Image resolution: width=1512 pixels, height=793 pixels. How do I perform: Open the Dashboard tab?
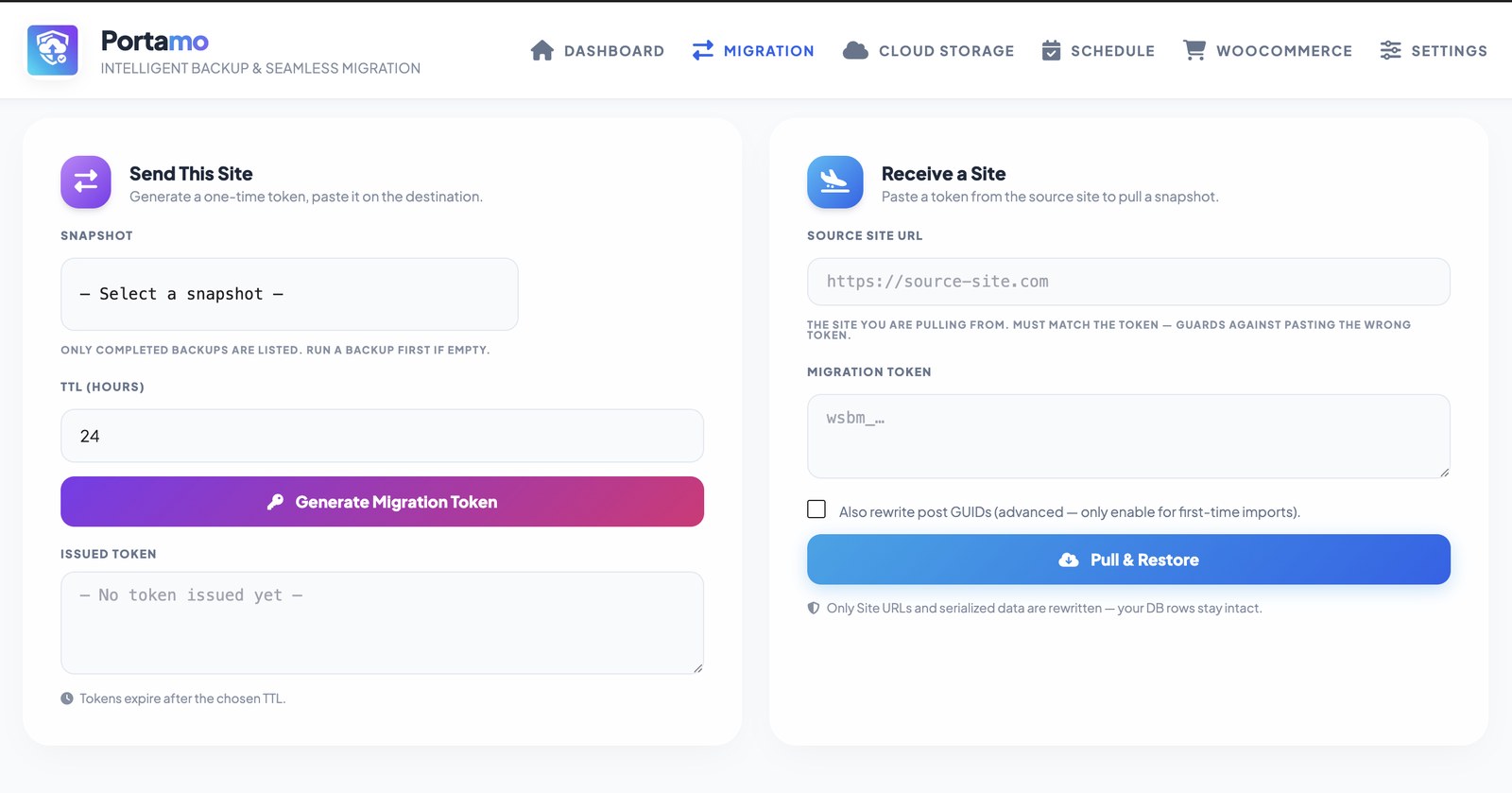pos(597,50)
